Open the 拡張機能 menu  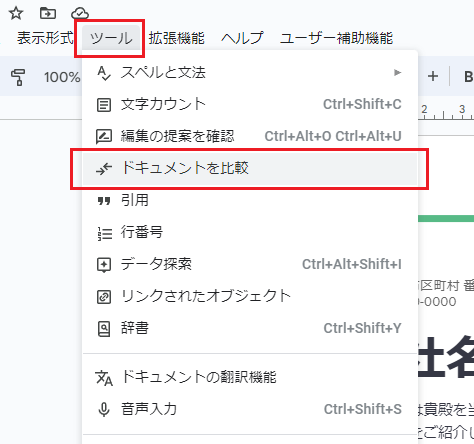[176, 38]
